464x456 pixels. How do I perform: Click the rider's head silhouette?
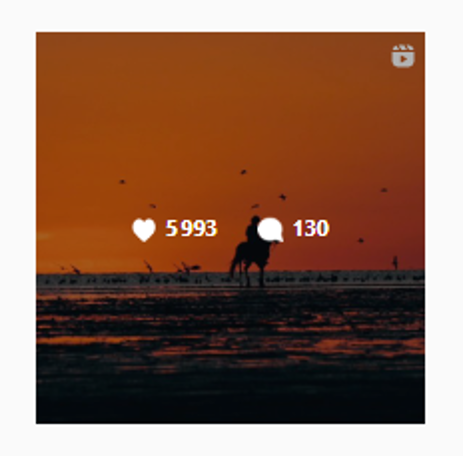click(255, 220)
